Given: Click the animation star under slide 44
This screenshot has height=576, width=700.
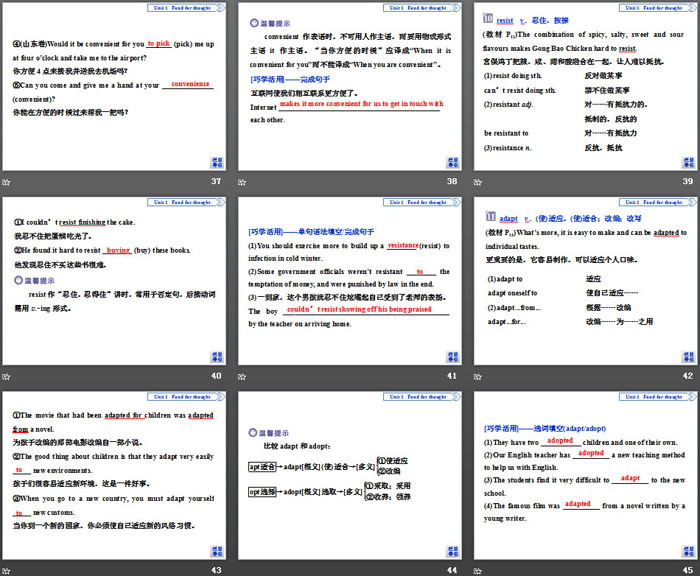Looking at the screenshot, I should pos(243,568).
